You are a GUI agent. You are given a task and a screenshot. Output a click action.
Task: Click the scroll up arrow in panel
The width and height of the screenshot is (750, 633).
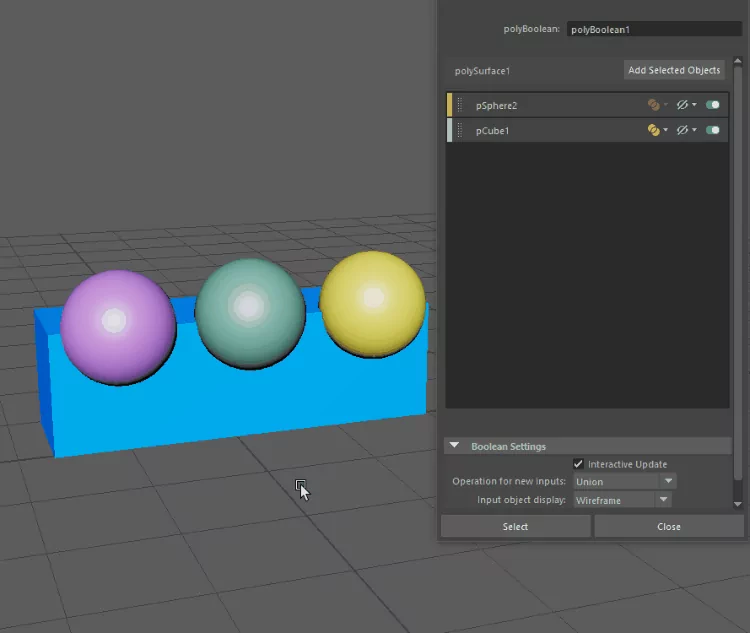738,61
